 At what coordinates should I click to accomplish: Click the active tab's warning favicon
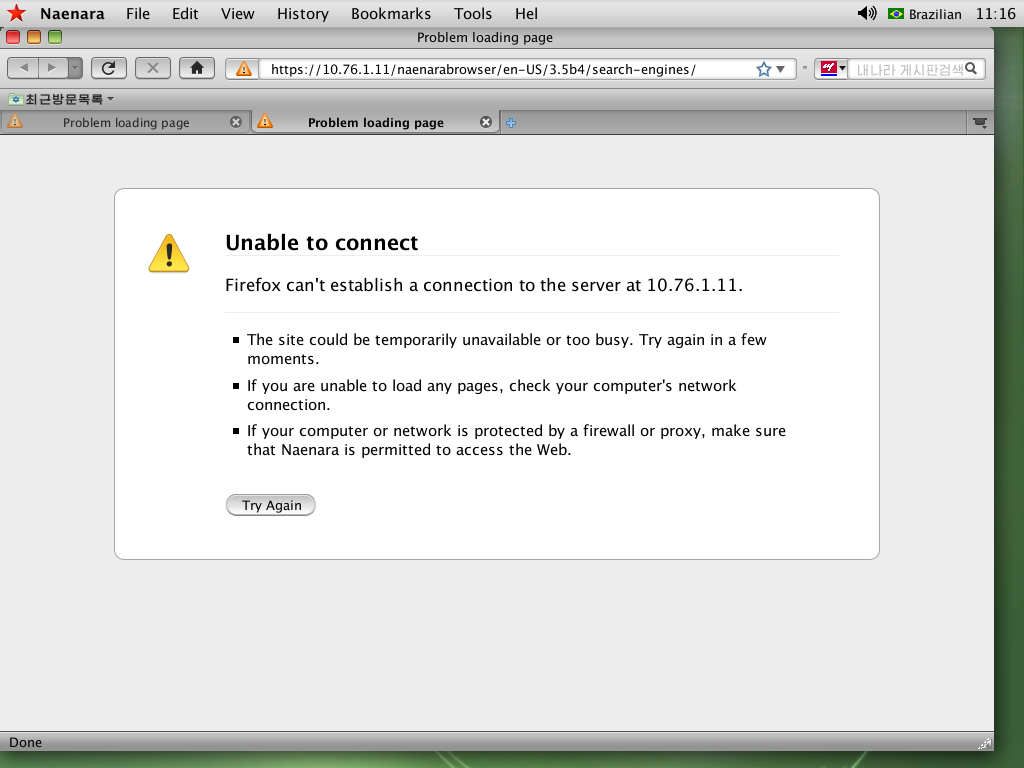(264, 121)
